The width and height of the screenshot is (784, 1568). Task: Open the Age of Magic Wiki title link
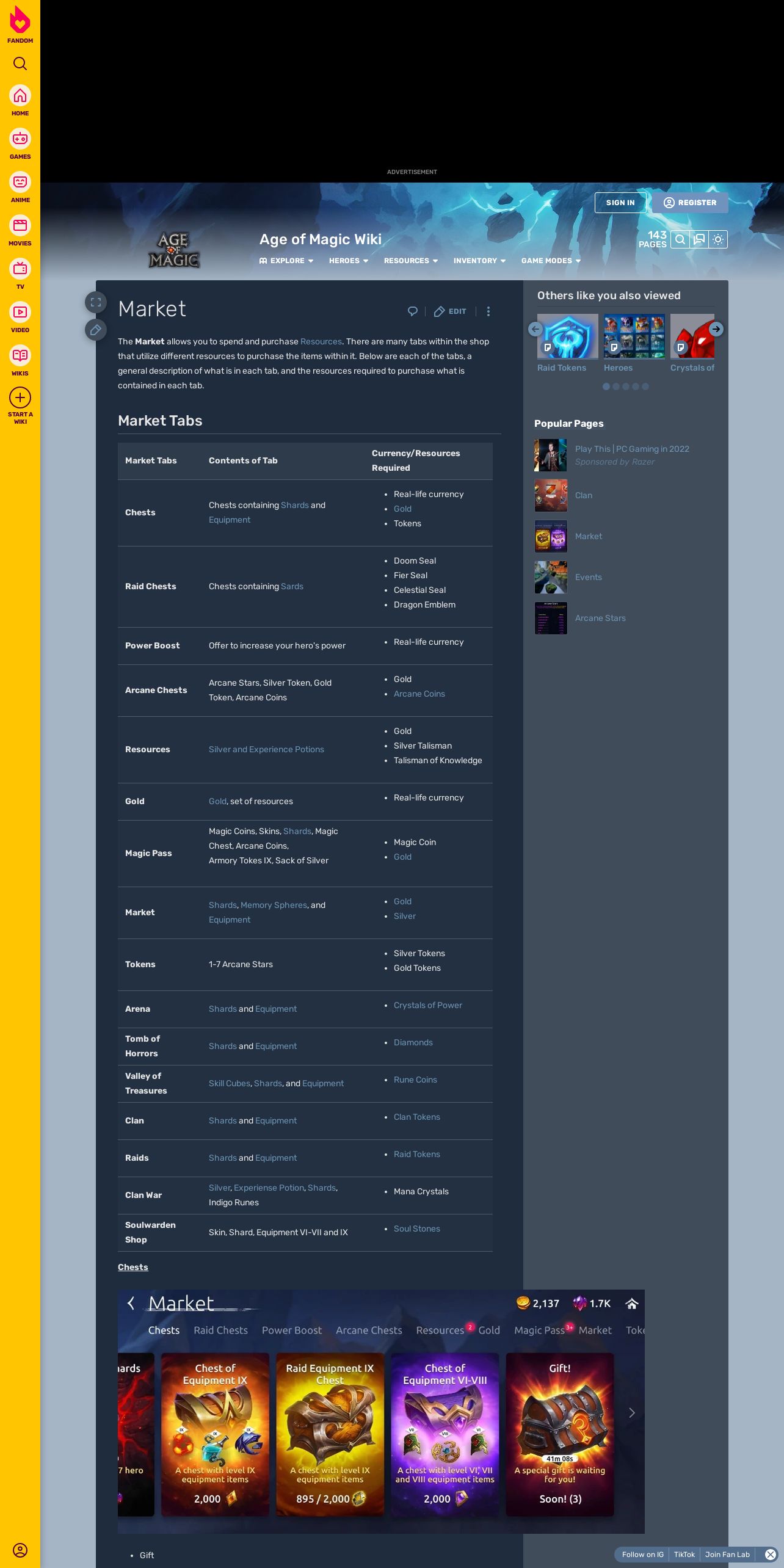(x=321, y=239)
